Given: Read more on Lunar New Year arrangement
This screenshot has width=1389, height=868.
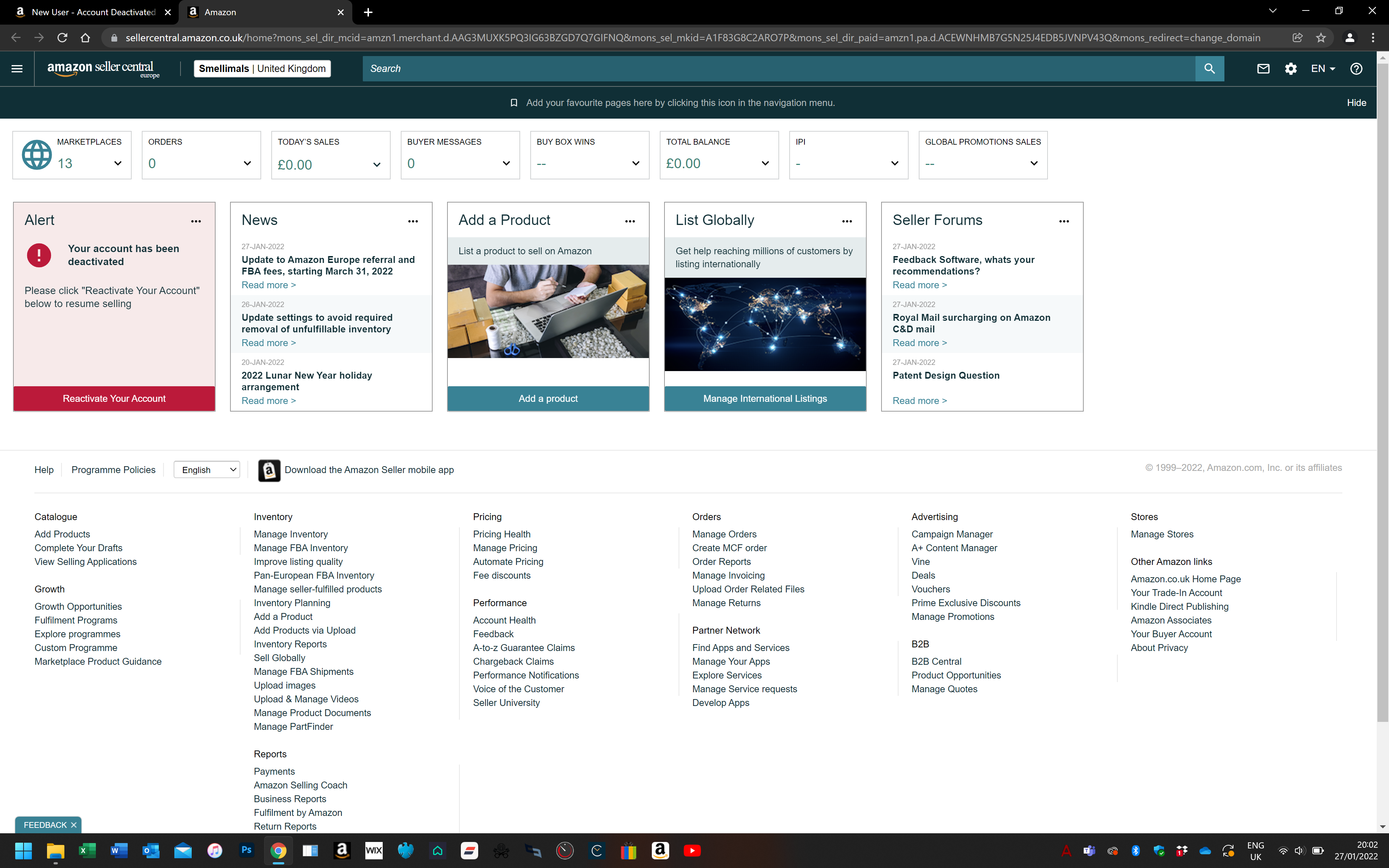Looking at the screenshot, I should click(x=269, y=401).
